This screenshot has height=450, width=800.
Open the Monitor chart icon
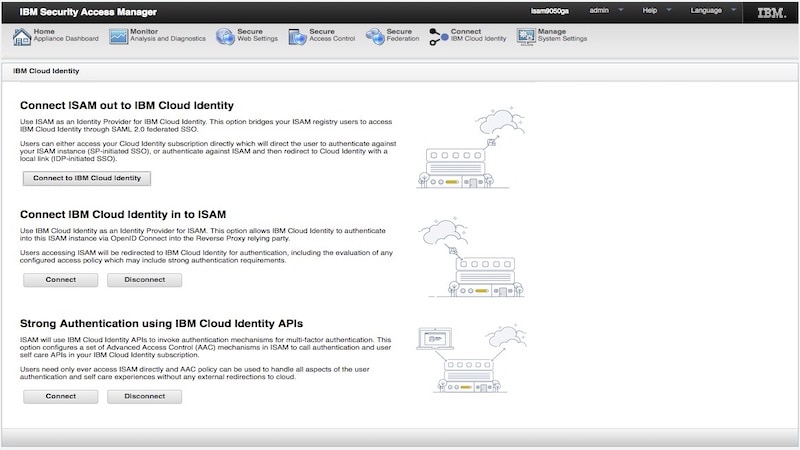(x=118, y=36)
